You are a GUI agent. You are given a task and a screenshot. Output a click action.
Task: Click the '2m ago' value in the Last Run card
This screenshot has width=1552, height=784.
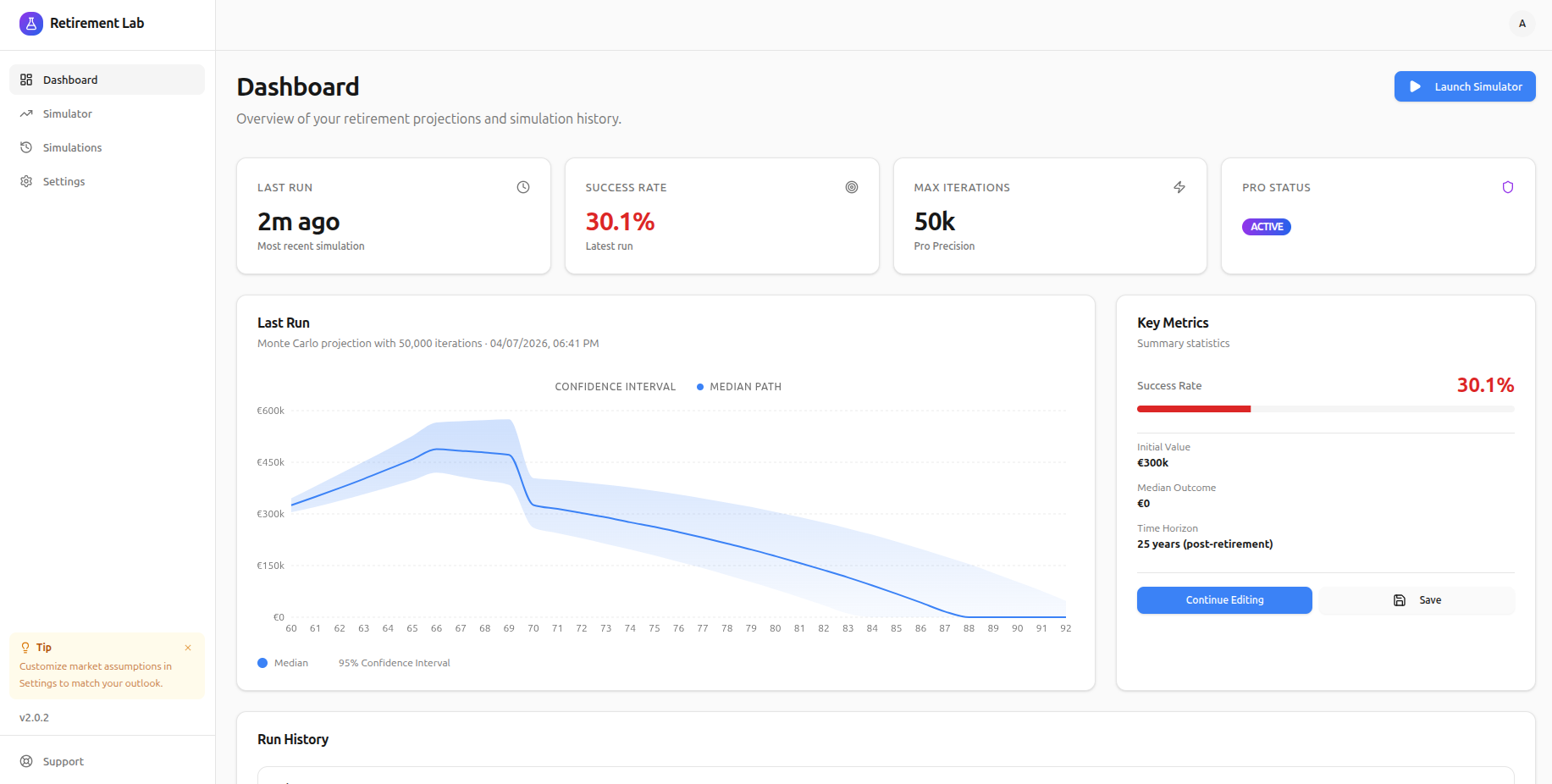(x=299, y=222)
